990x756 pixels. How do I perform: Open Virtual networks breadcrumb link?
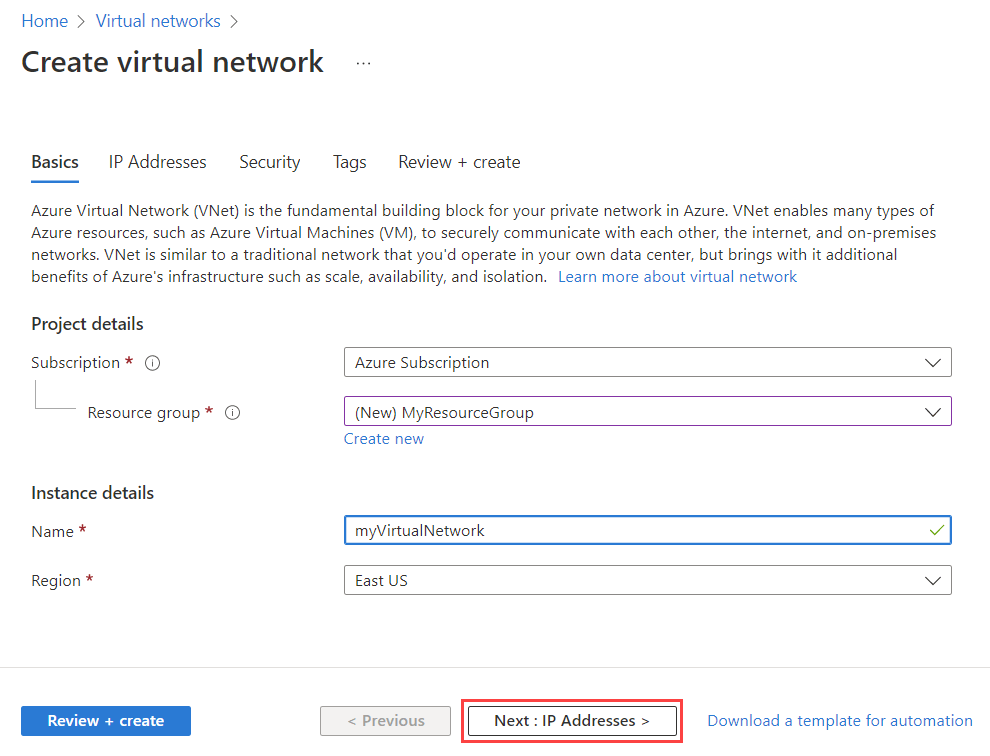click(157, 20)
